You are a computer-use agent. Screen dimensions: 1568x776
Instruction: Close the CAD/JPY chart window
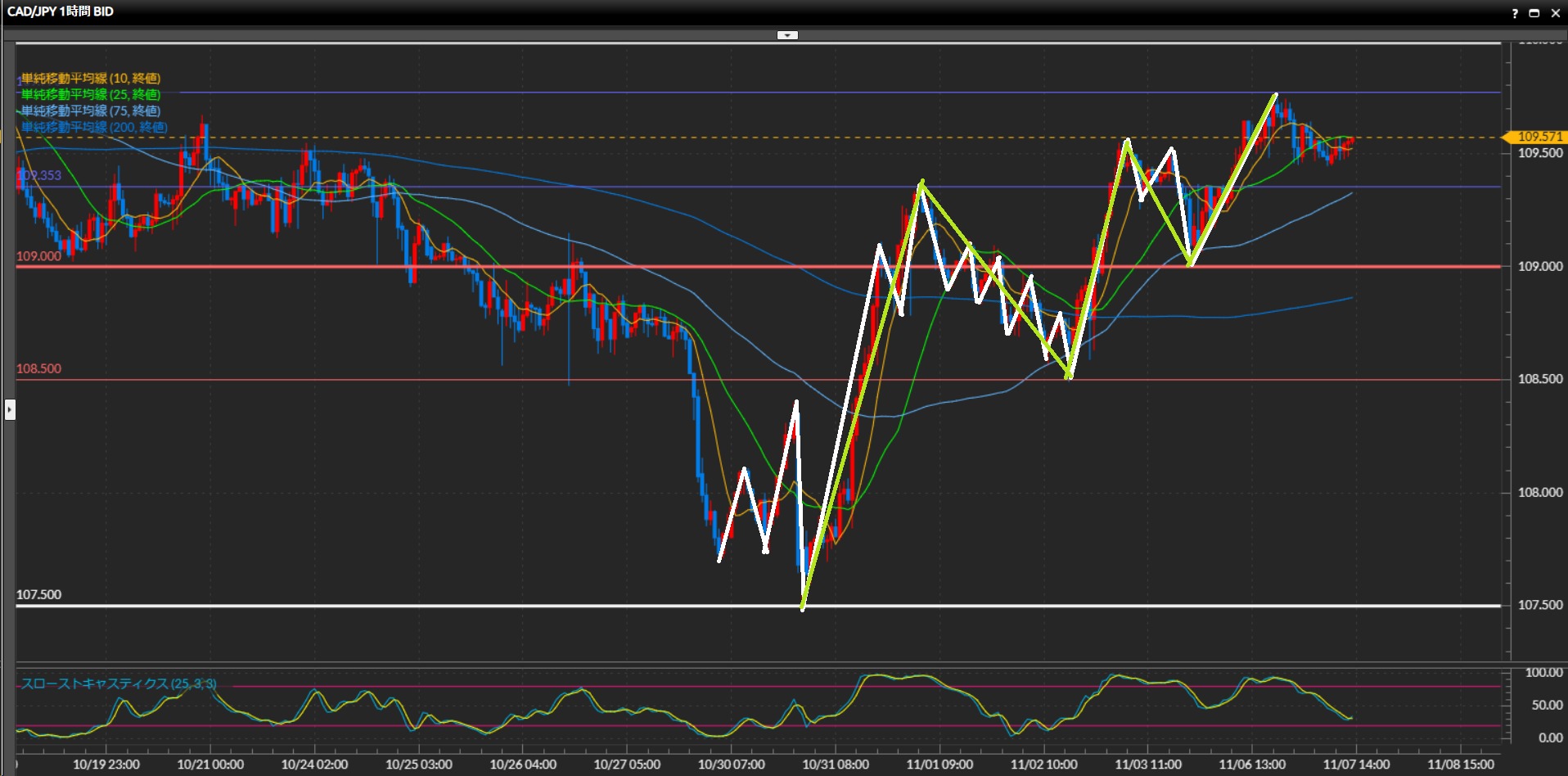point(1555,12)
